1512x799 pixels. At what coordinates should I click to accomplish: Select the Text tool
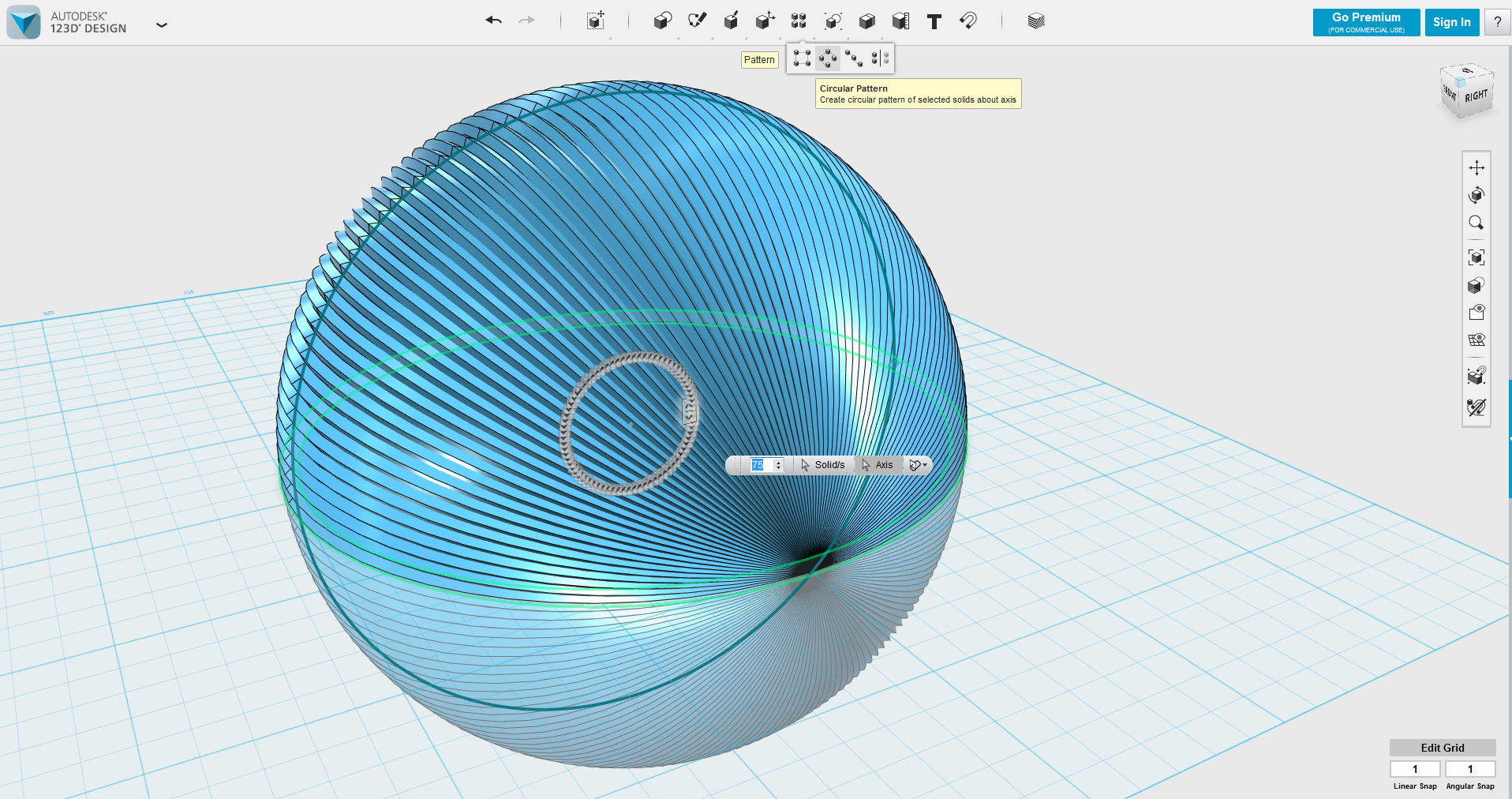click(x=934, y=21)
